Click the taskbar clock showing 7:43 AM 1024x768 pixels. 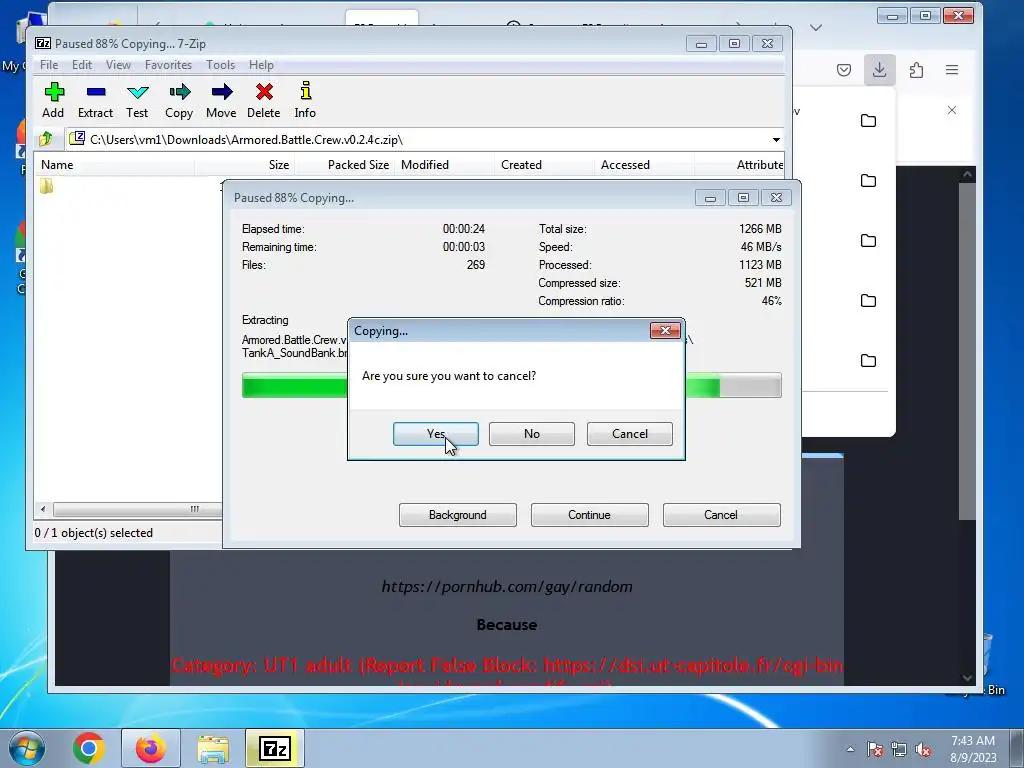(x=973, y=749)
